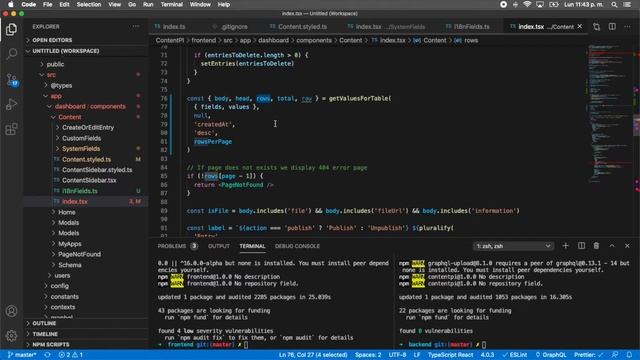This screenshot has height=360, width=640.
Task: Collapse the src folder
Action: [51, 75]
